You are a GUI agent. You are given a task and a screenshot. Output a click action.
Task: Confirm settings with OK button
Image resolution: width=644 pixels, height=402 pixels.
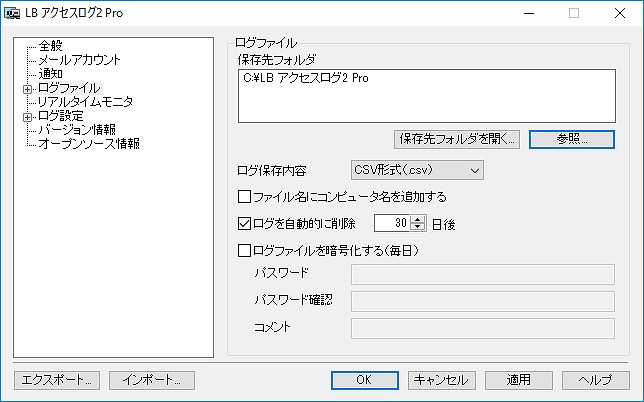tap(365, 380)
